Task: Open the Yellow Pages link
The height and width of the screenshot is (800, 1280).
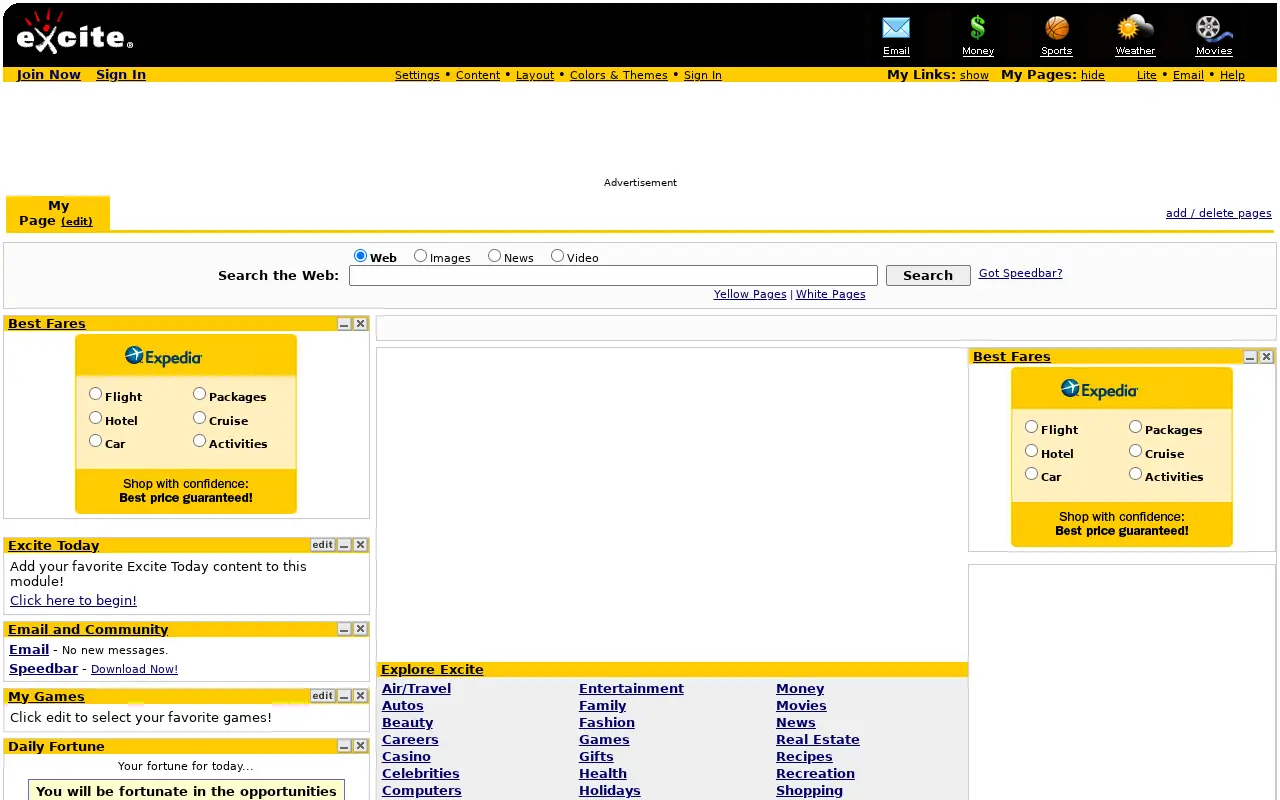Action: click(750, 294)
